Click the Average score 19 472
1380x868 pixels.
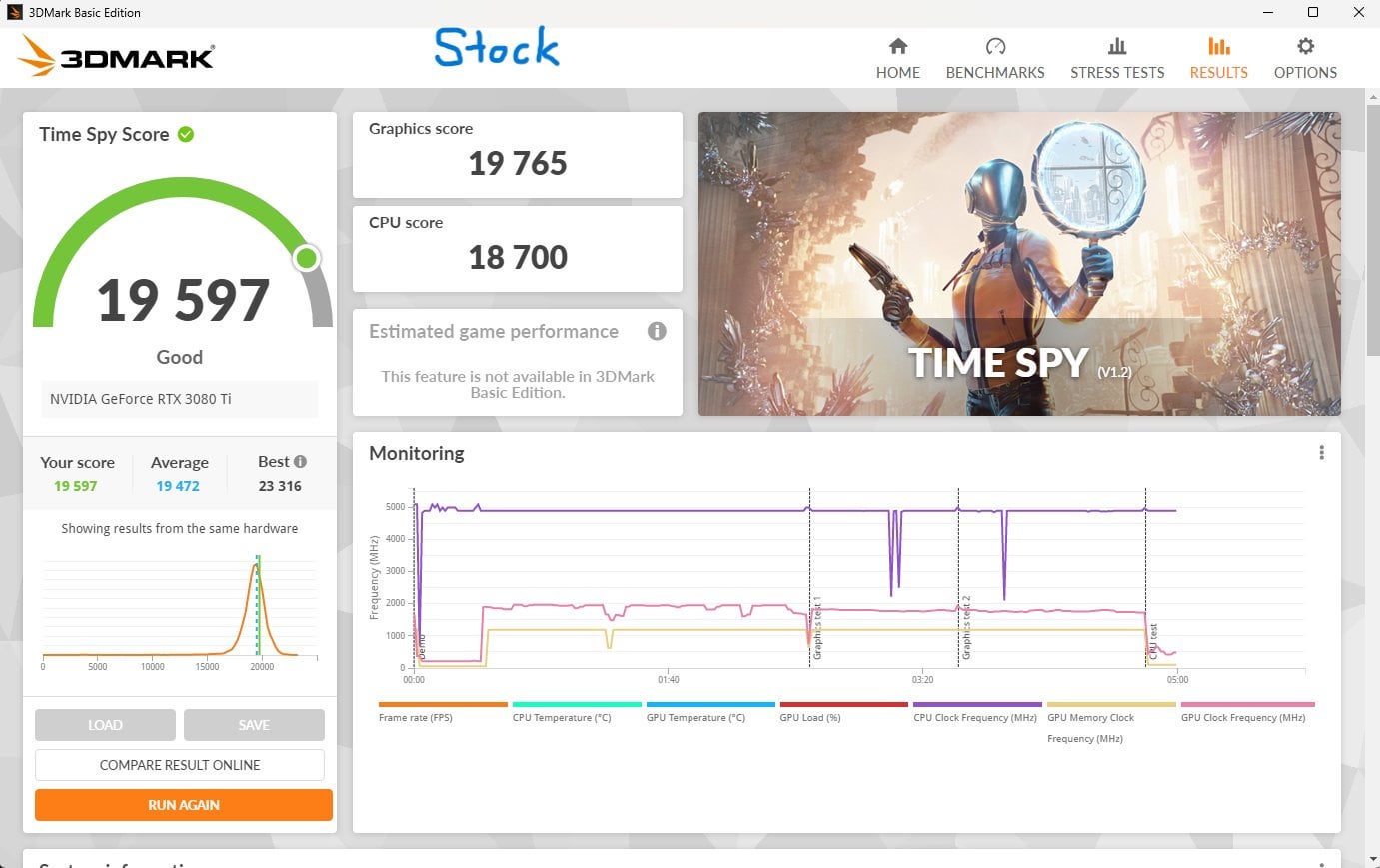pyautogui.click(x=178, y=486)
